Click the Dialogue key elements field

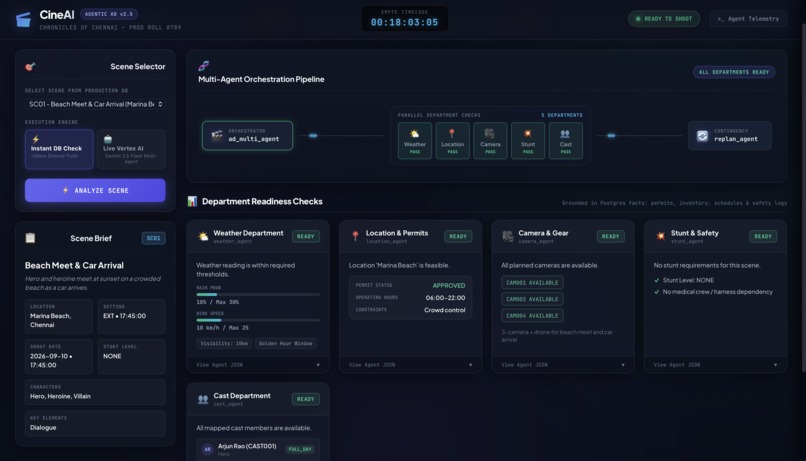[95, 423]
